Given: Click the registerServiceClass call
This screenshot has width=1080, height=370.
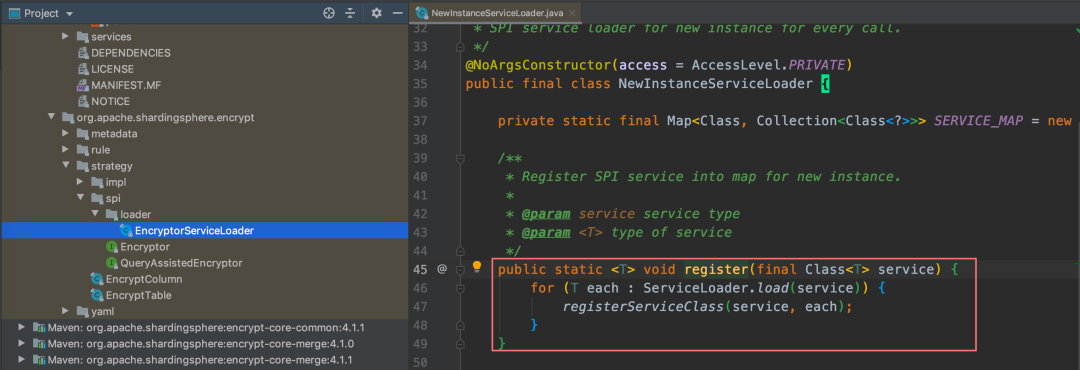Looking at the screenshot, I should (x=643, y=306).
